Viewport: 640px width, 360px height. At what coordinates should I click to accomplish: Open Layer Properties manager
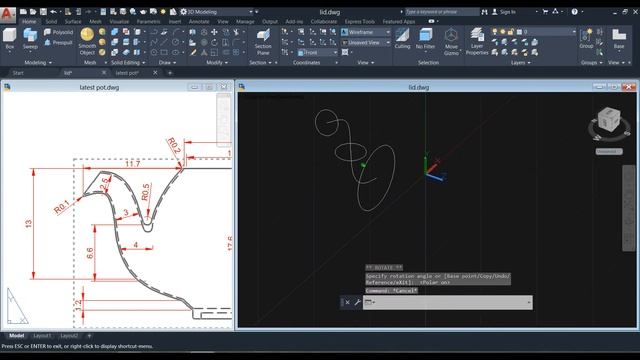click(x=476, y=41)
